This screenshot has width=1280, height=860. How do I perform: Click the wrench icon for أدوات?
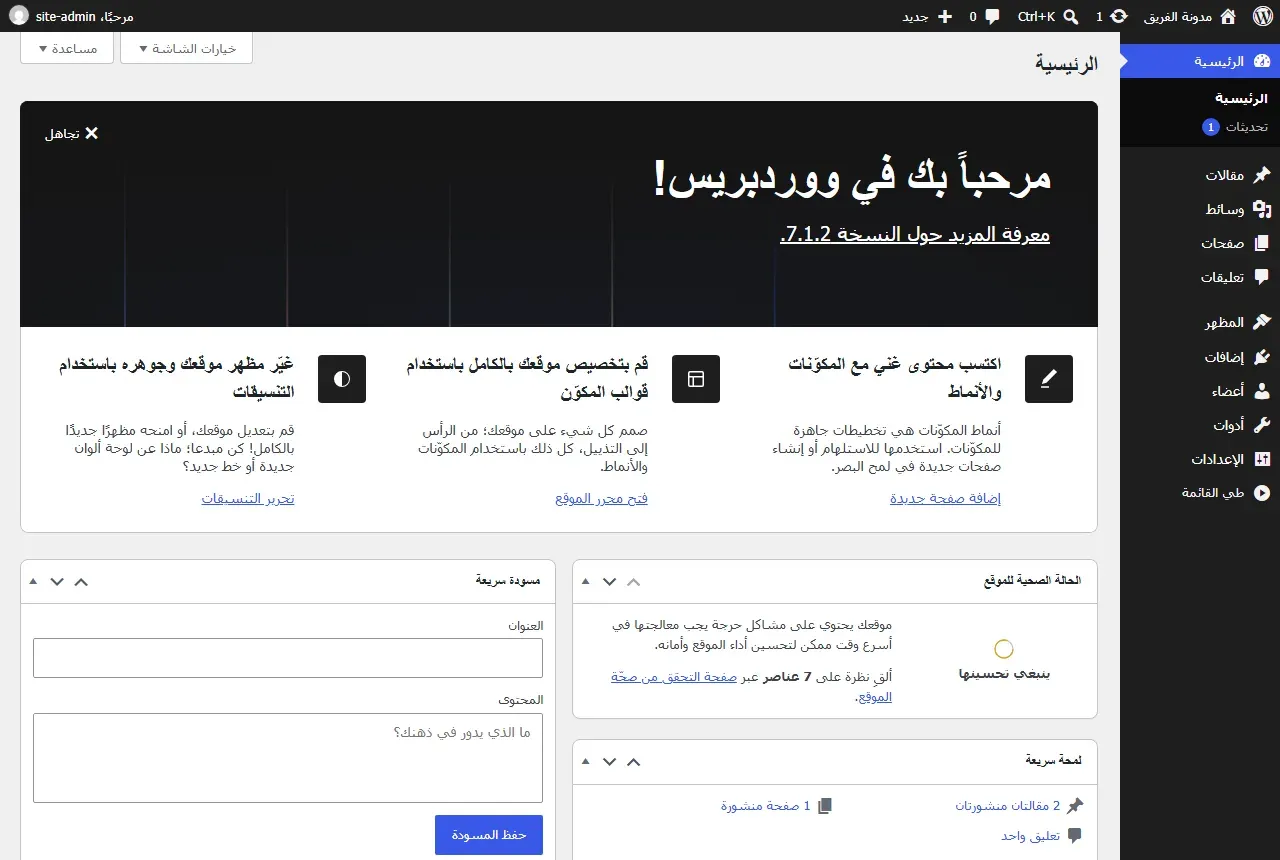click(1261, 424)
